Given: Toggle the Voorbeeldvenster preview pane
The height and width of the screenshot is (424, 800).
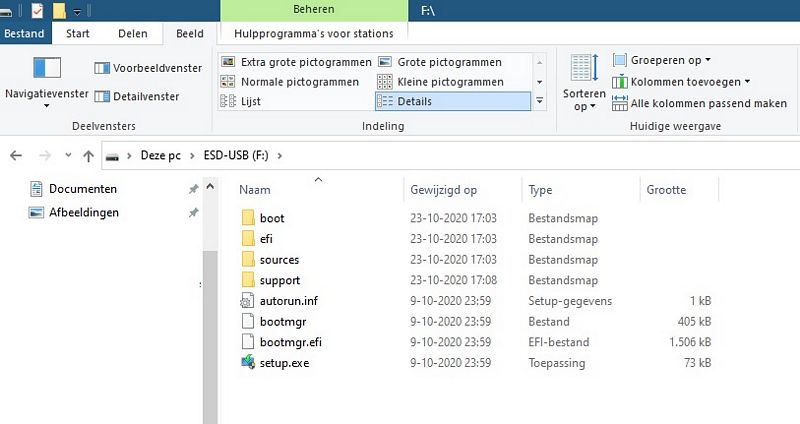Looking at the screenshot, I should click(148, 68).
